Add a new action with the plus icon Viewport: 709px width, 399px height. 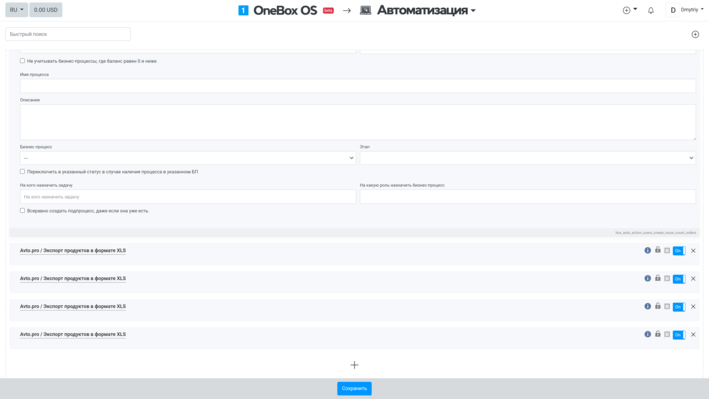pos(354,365)
